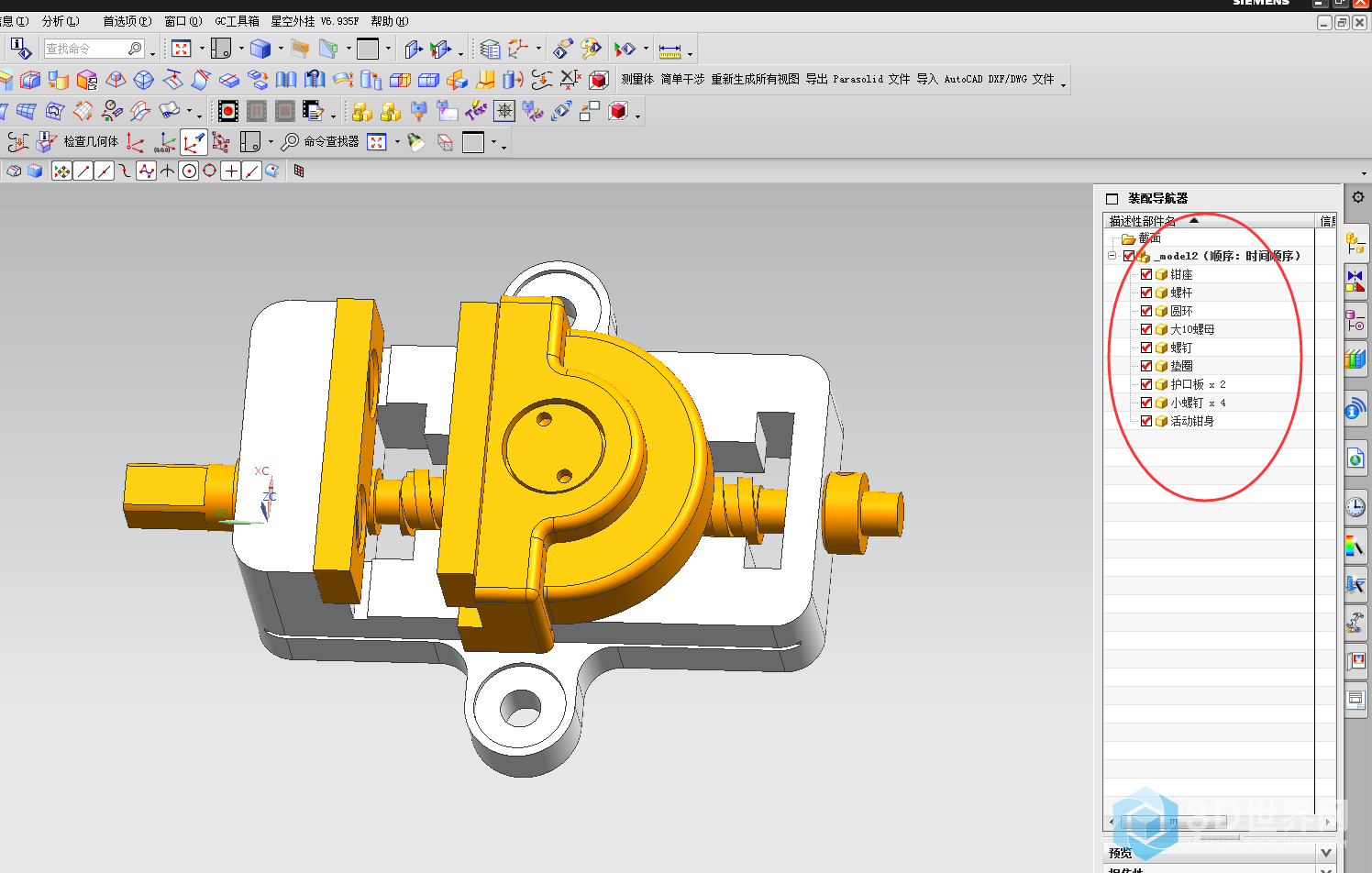Click the purple Text tool icon
The image size is (1372, 873).
click(476, 111)
